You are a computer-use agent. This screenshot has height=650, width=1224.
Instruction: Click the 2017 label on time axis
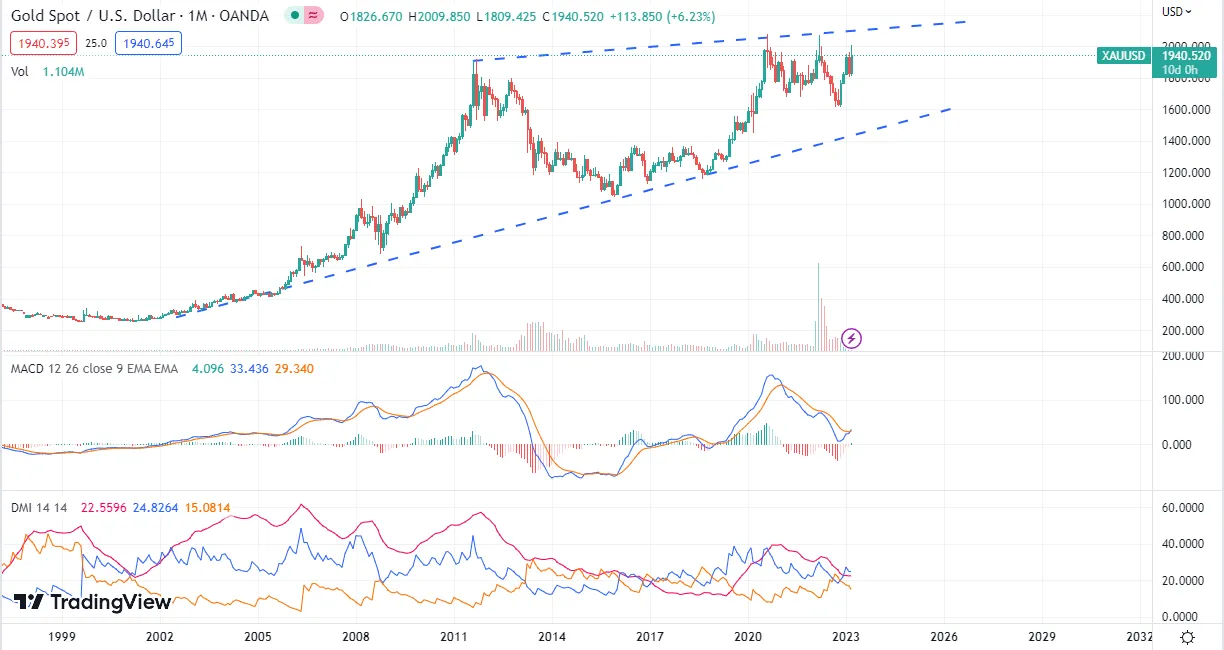[x=651, y=636]
